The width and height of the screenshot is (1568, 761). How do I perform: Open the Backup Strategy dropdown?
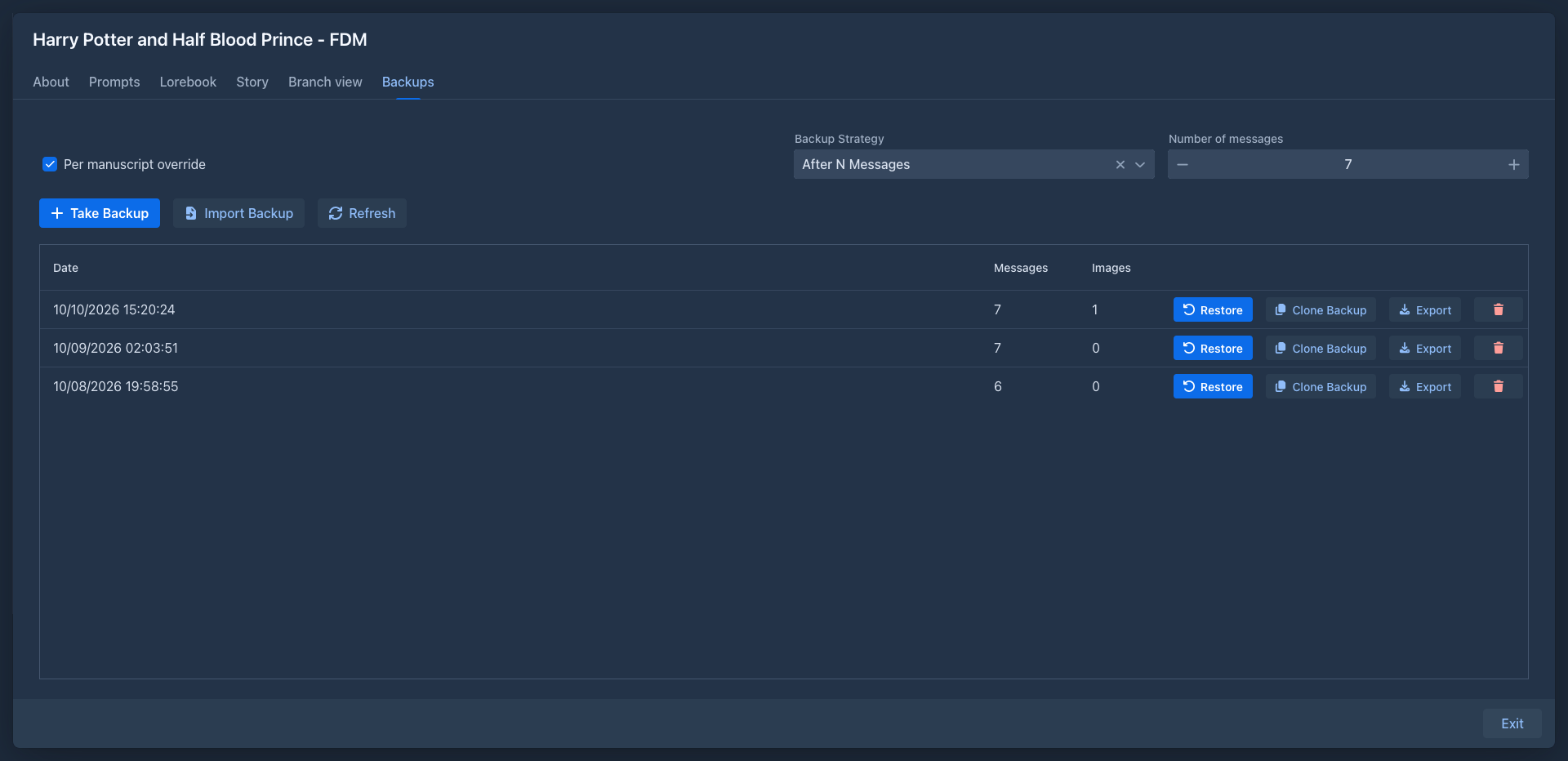(1140, 164)
